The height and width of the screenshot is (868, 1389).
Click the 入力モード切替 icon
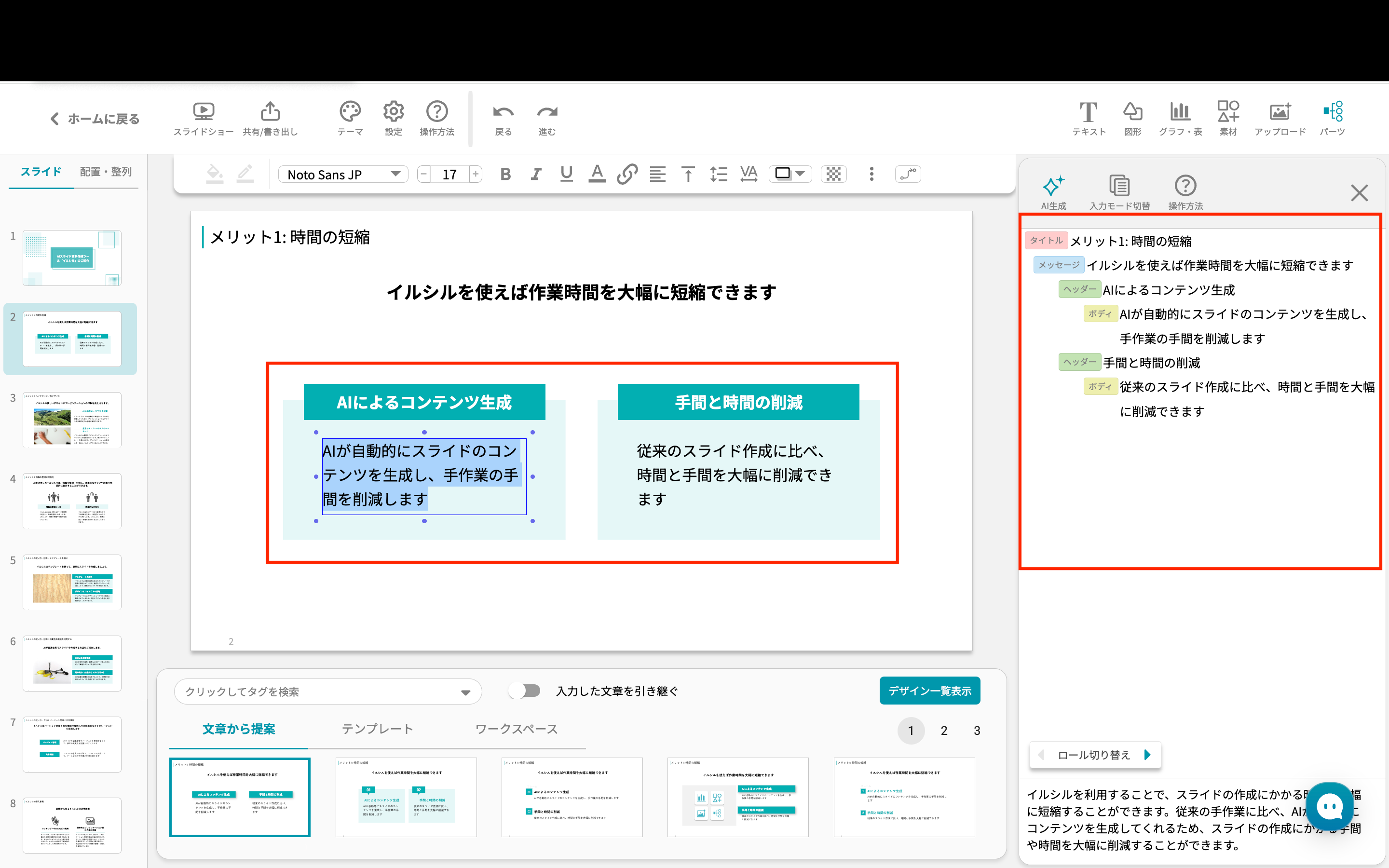coord(1118,187)
